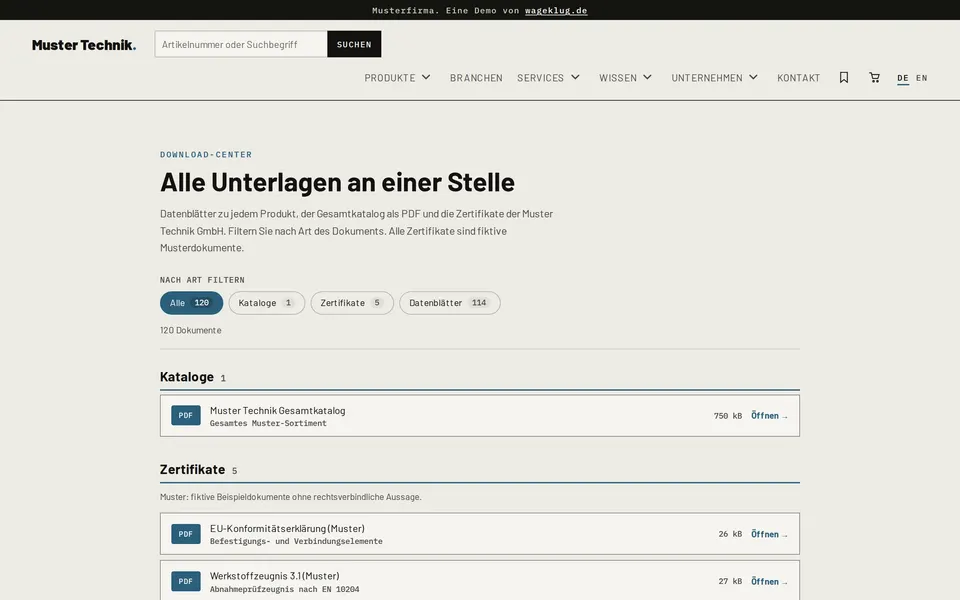Filter documents by Kataloge
960x600 pixels.
[x=266, y=303]
